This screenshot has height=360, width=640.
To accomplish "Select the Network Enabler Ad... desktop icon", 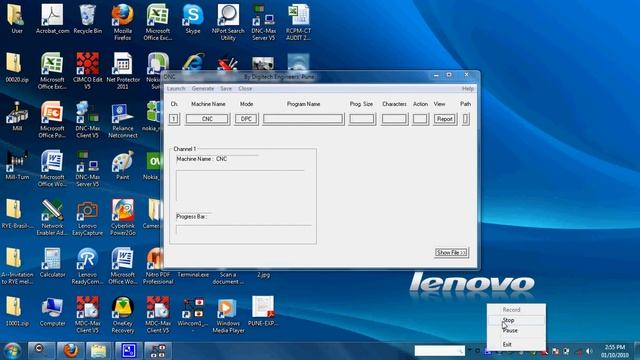I will pyautogui.click(x=52, y=217).
